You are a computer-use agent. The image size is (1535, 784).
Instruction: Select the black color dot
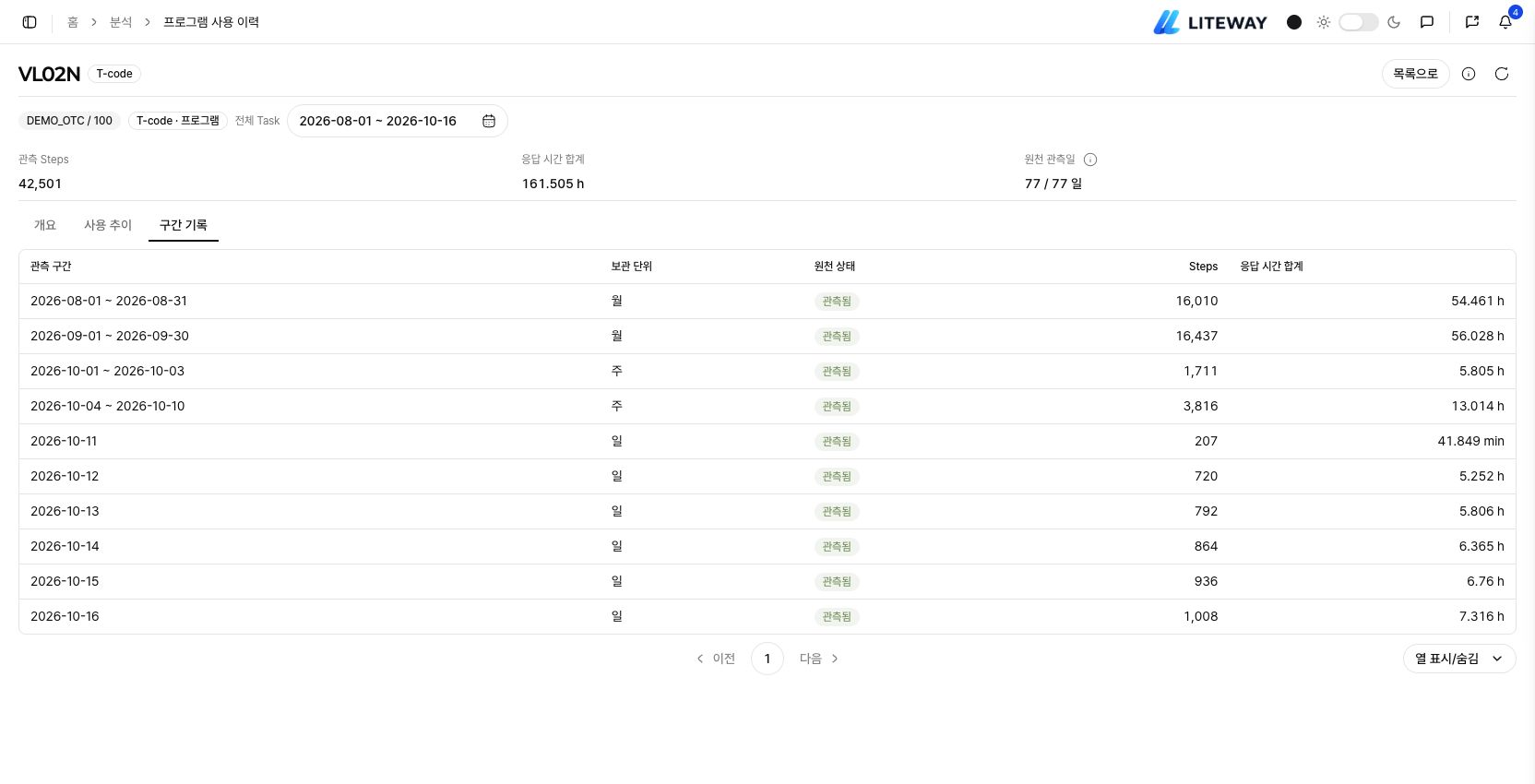1294,22
